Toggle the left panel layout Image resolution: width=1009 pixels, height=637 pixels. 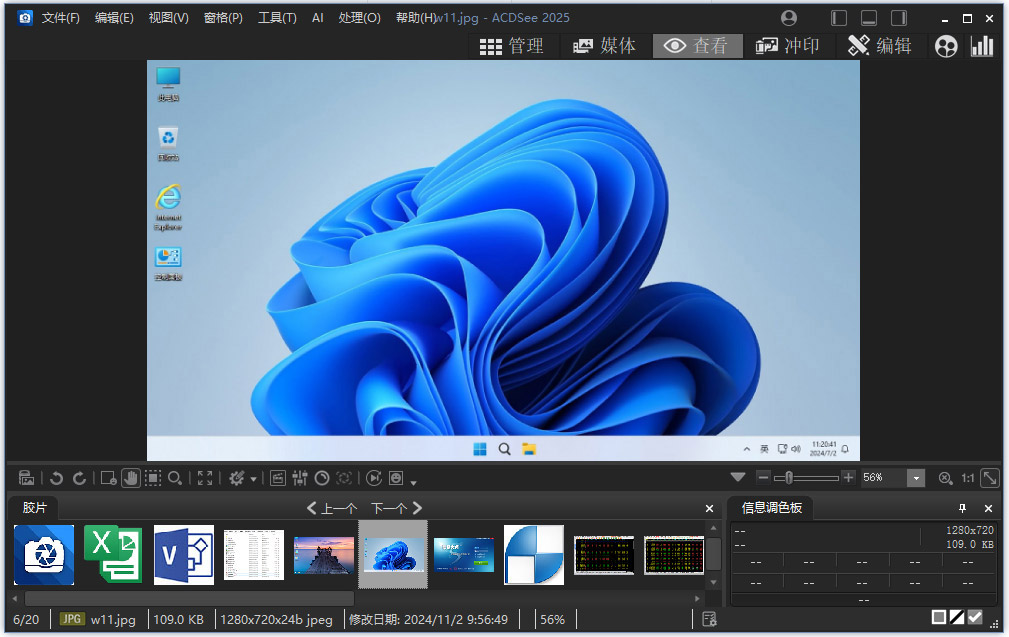[x=839, y=18]
